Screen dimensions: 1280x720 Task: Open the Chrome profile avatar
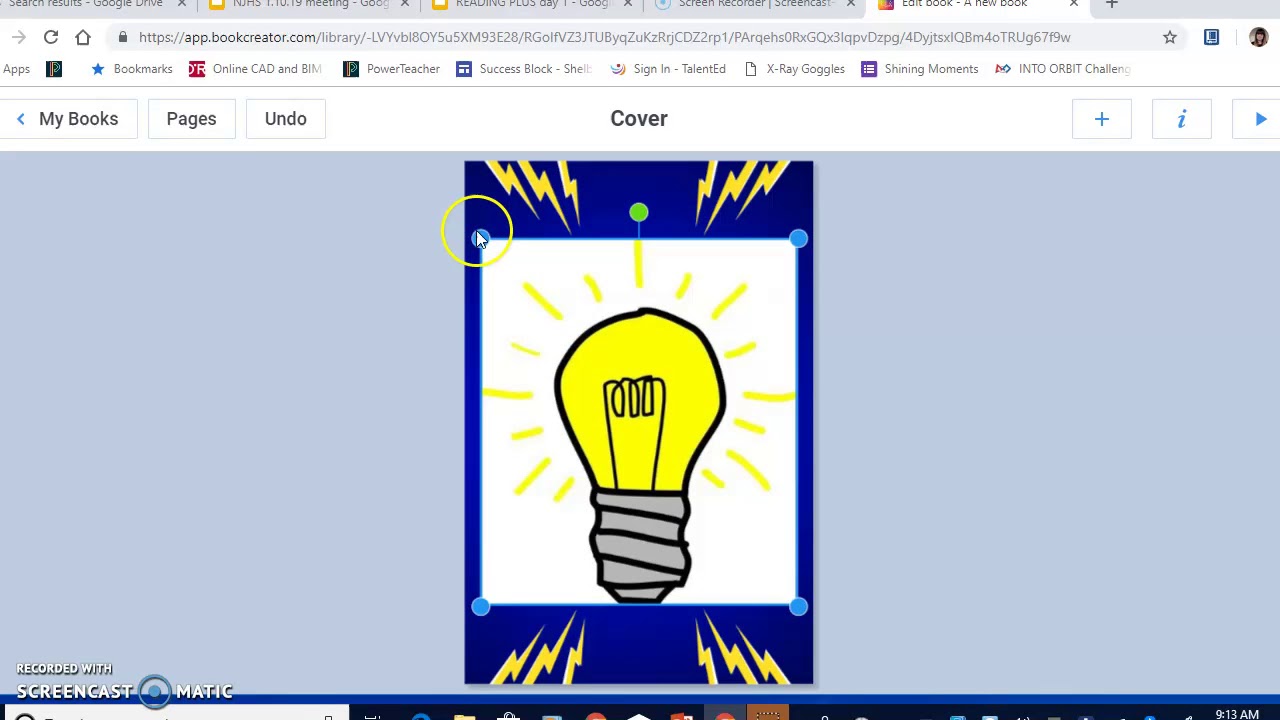pyautogui.click(x=1258, y=37)
